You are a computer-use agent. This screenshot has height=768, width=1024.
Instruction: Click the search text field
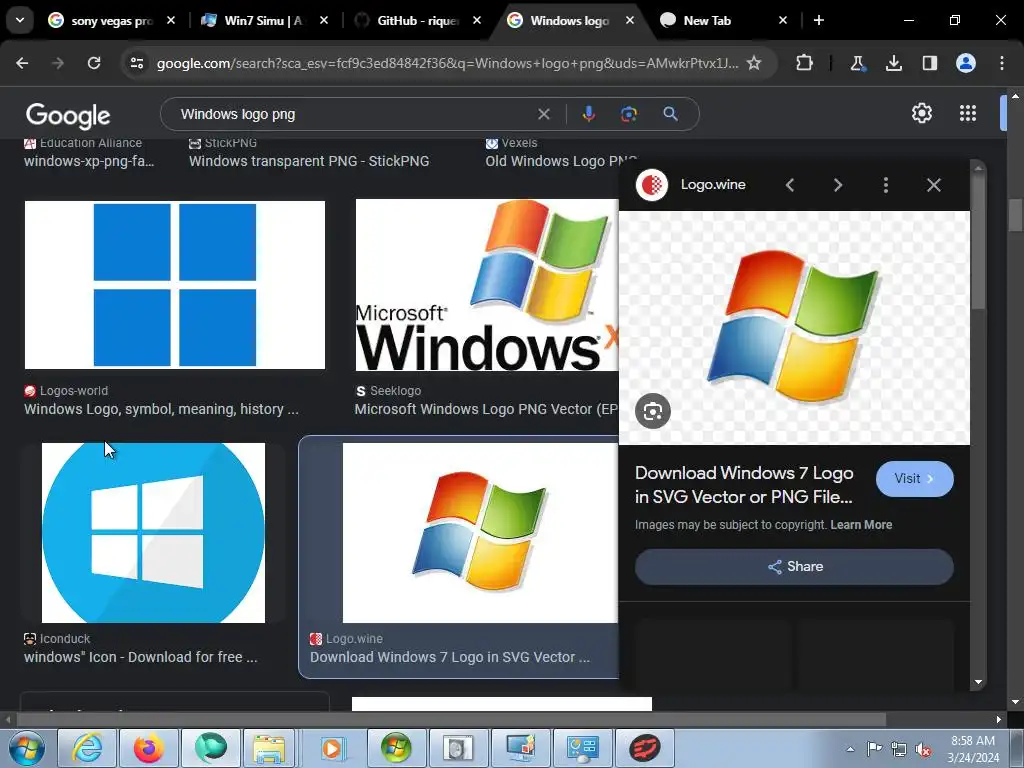coord(353,114)
